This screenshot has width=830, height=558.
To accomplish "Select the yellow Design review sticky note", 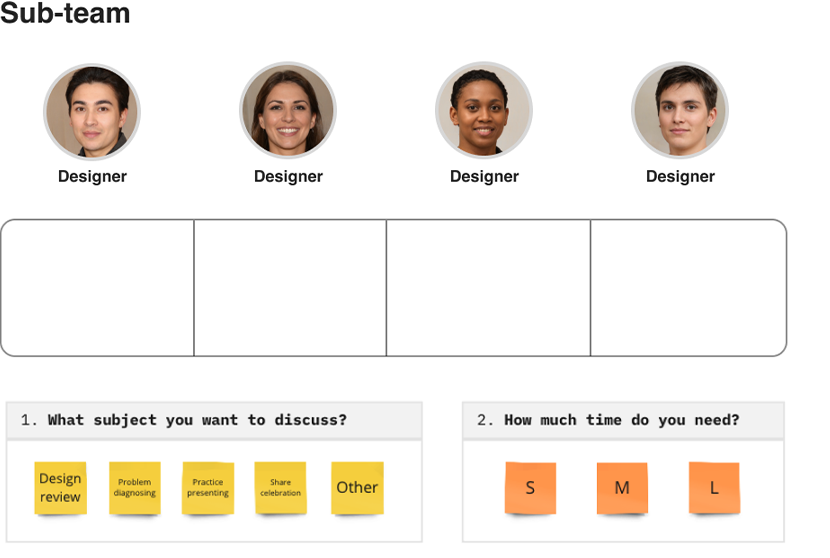I will [x=60, y=488].
